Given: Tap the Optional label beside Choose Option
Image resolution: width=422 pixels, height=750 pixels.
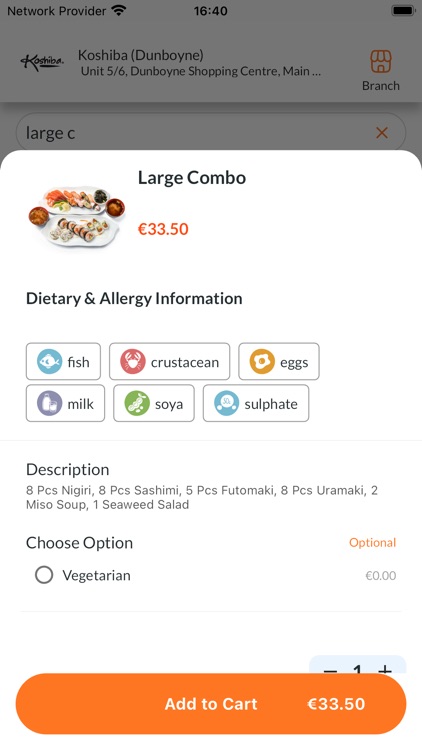Looking at the screenshot, I should (372, 543).
